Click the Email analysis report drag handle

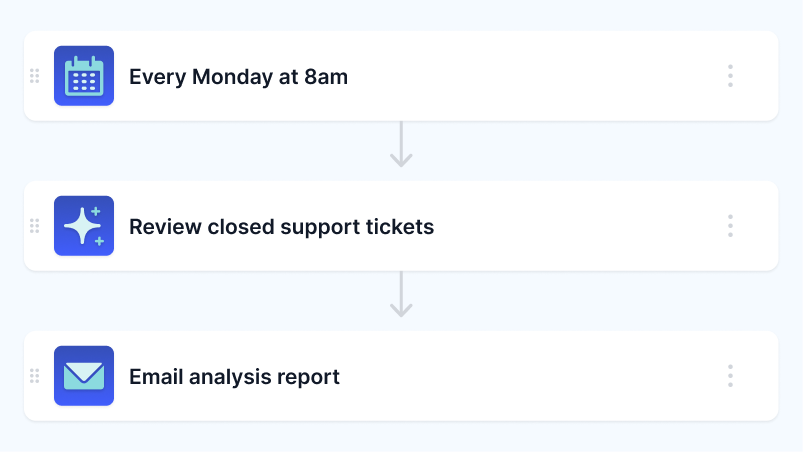point(35,376)
